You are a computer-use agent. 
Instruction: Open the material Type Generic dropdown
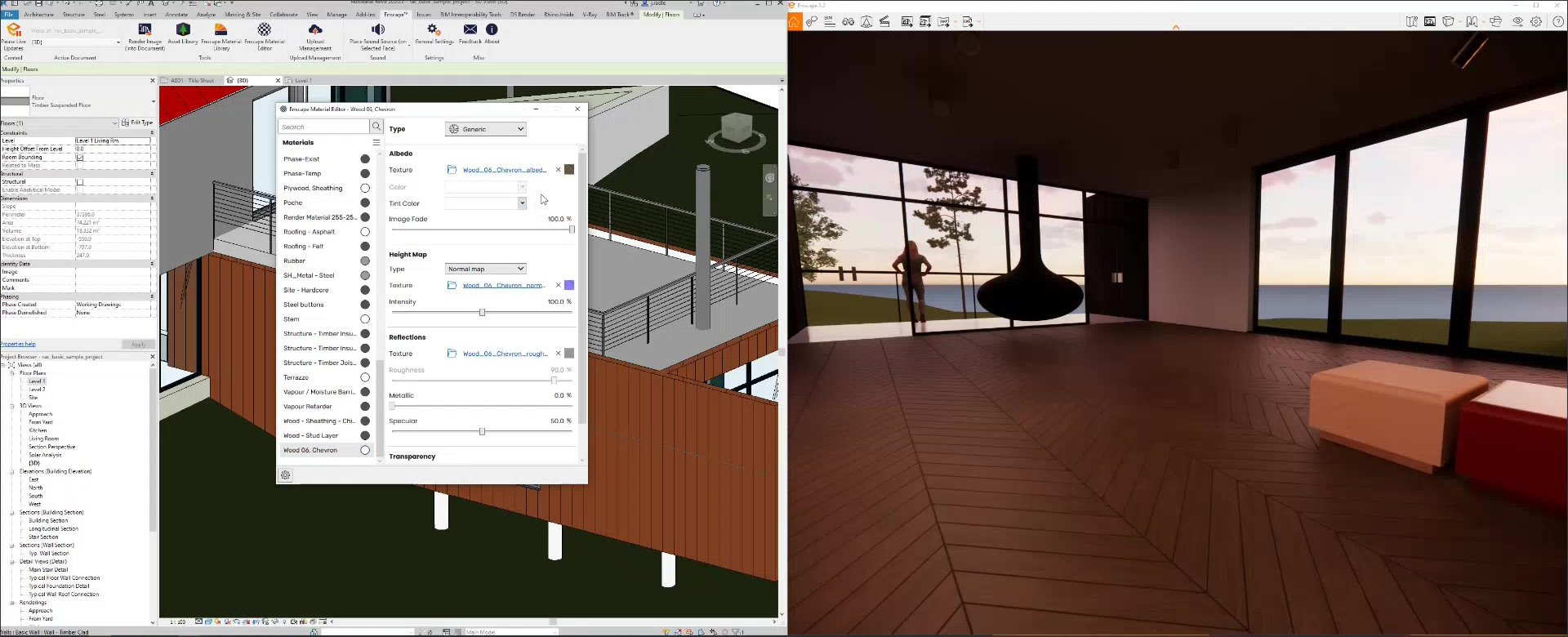coord(486,129)
